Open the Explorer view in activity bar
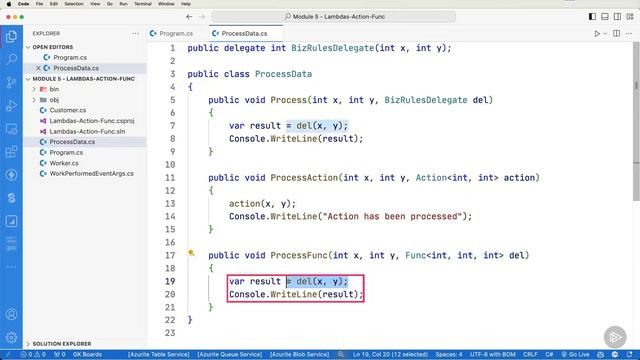Screen dimensions: 640x360 (x=11, y=37)
